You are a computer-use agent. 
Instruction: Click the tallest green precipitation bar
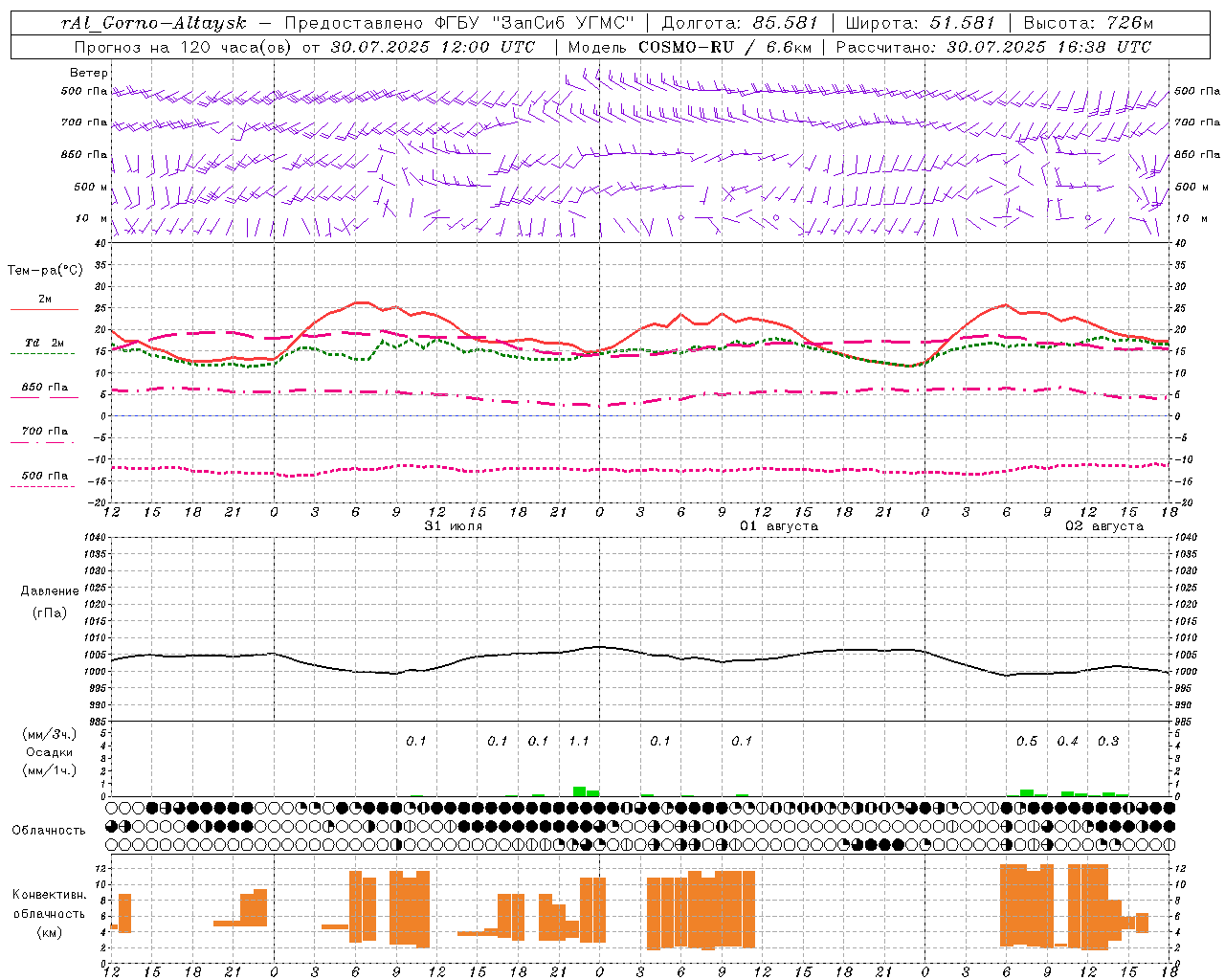[x=579, y=791]
